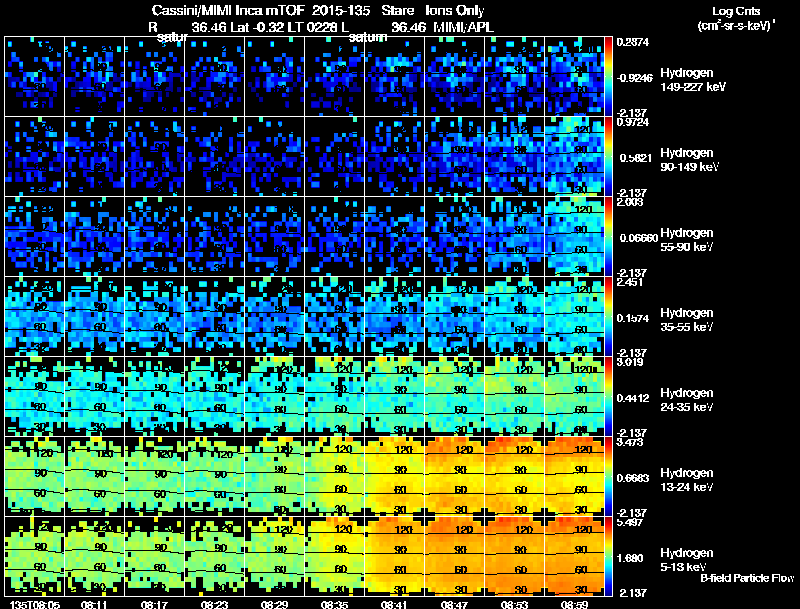Open the 90-149 keV panel at 08:29

pyautogui.click(x=274, y=156)
